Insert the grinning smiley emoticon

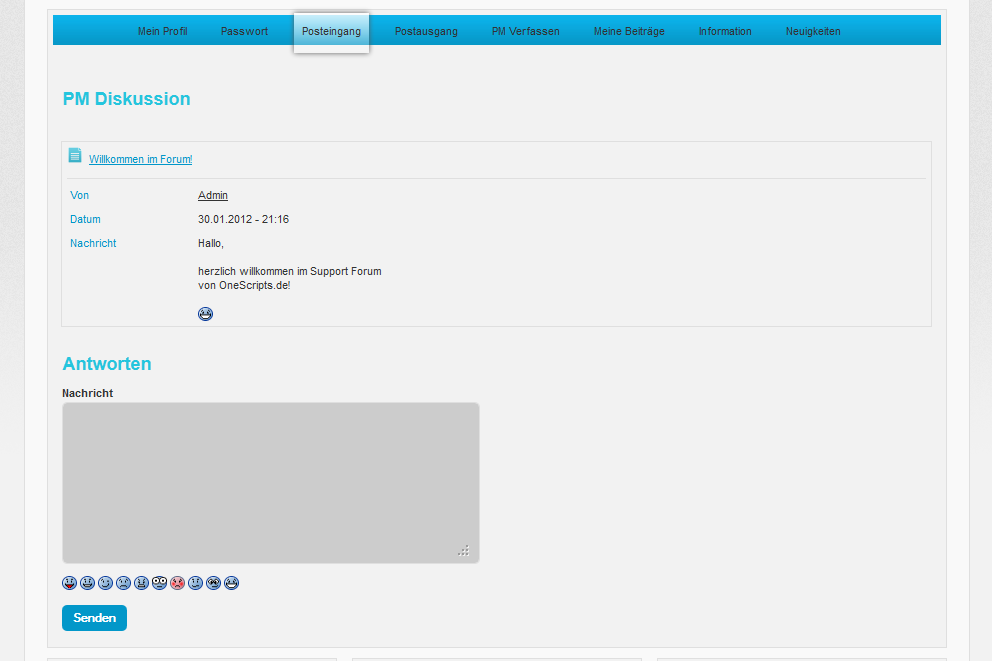point(87,583)
